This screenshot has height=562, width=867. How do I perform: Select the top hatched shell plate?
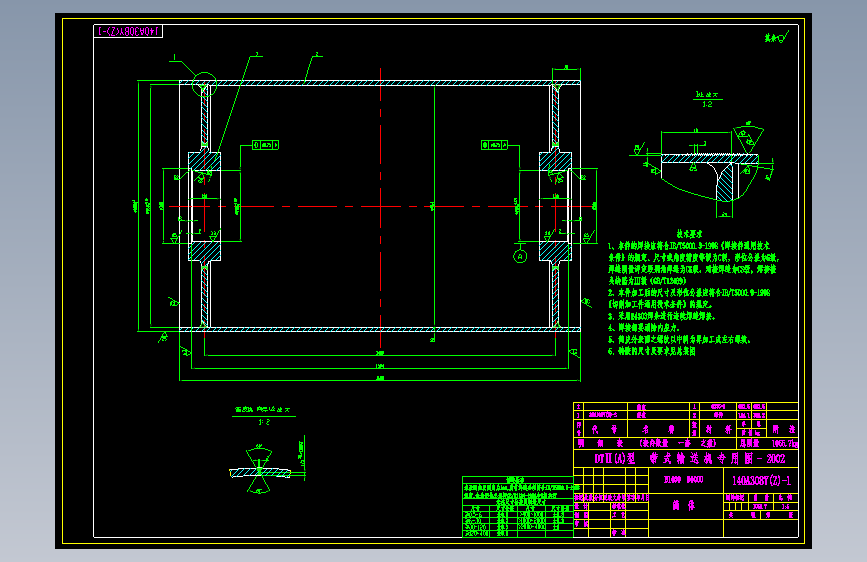[x=380, y=83]
